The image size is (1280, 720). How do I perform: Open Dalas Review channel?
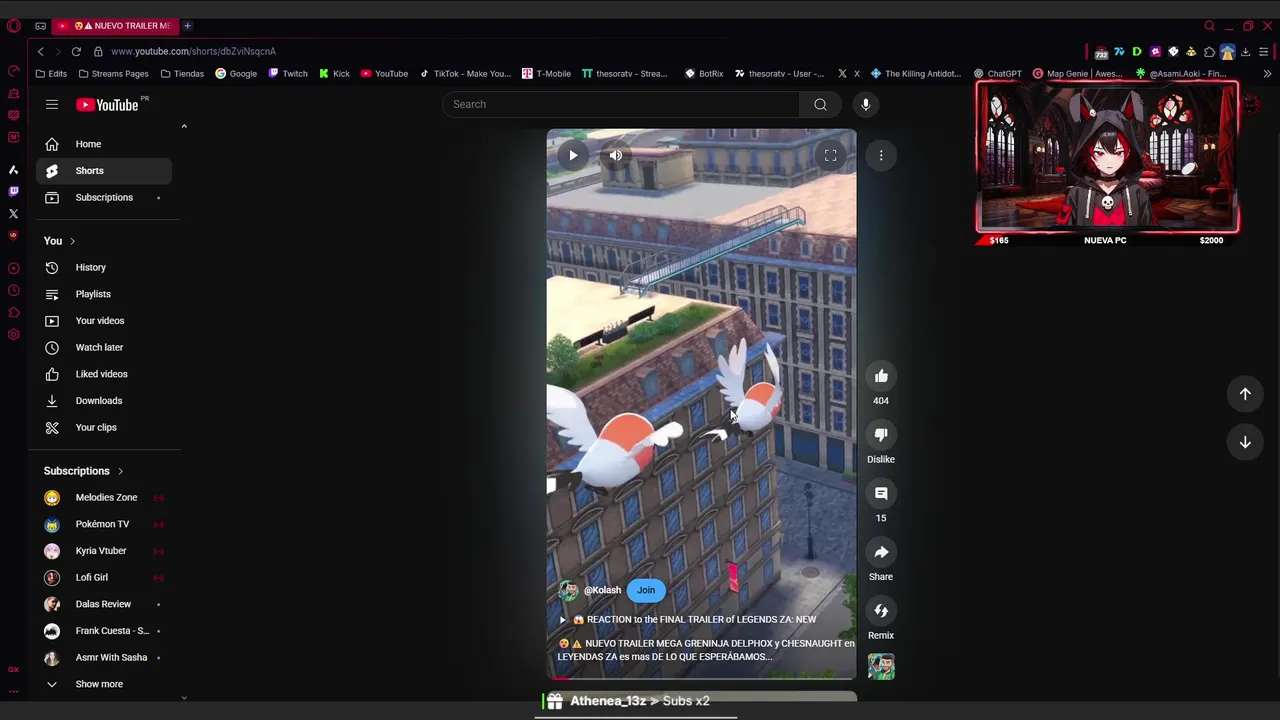tap(104, 604)
